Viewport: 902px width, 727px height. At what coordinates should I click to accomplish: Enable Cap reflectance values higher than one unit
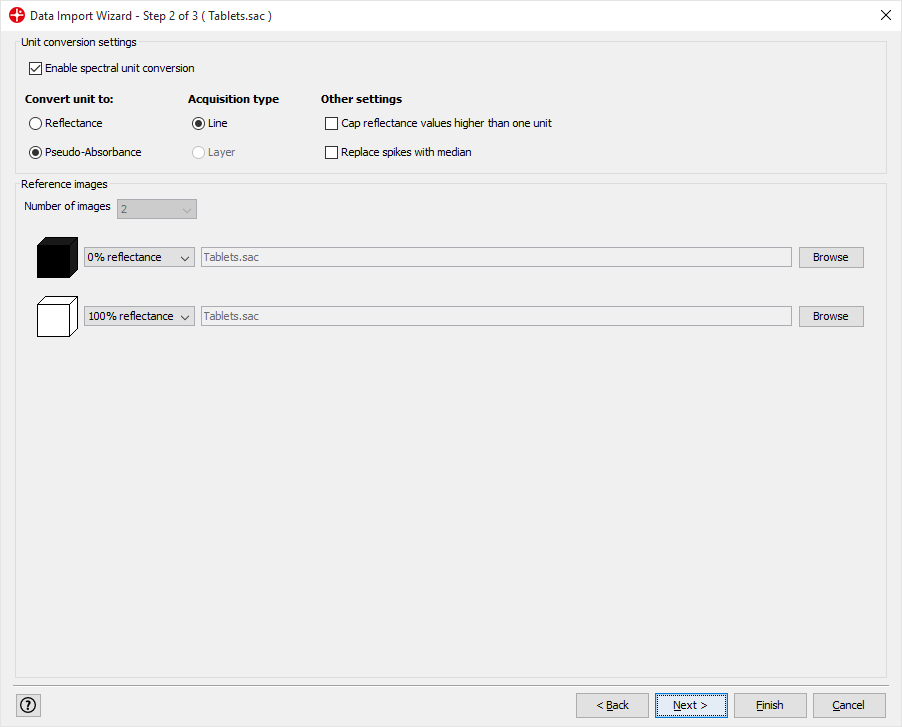tap(332, 124)
